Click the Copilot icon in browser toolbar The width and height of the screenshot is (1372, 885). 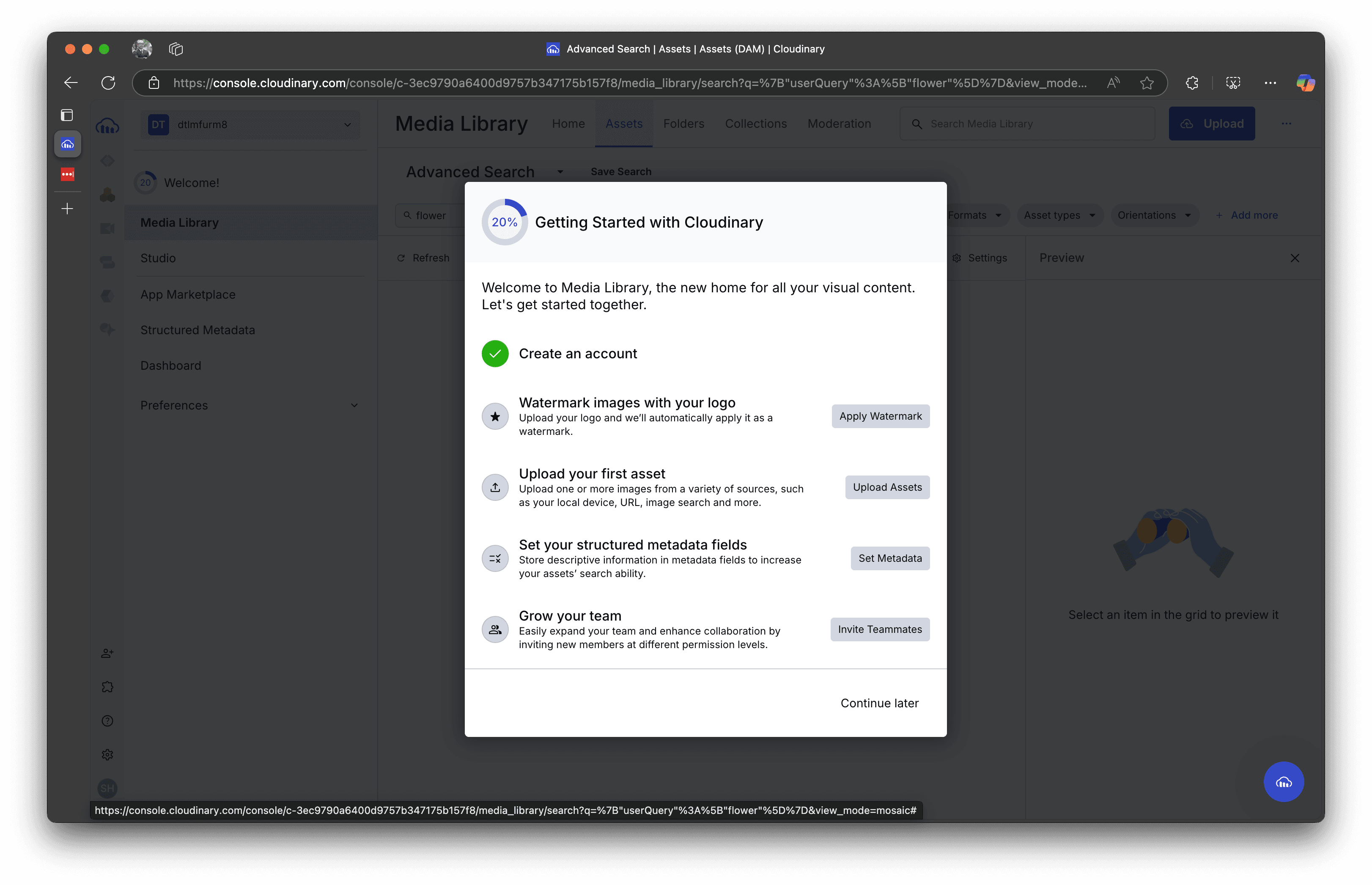1305,83
